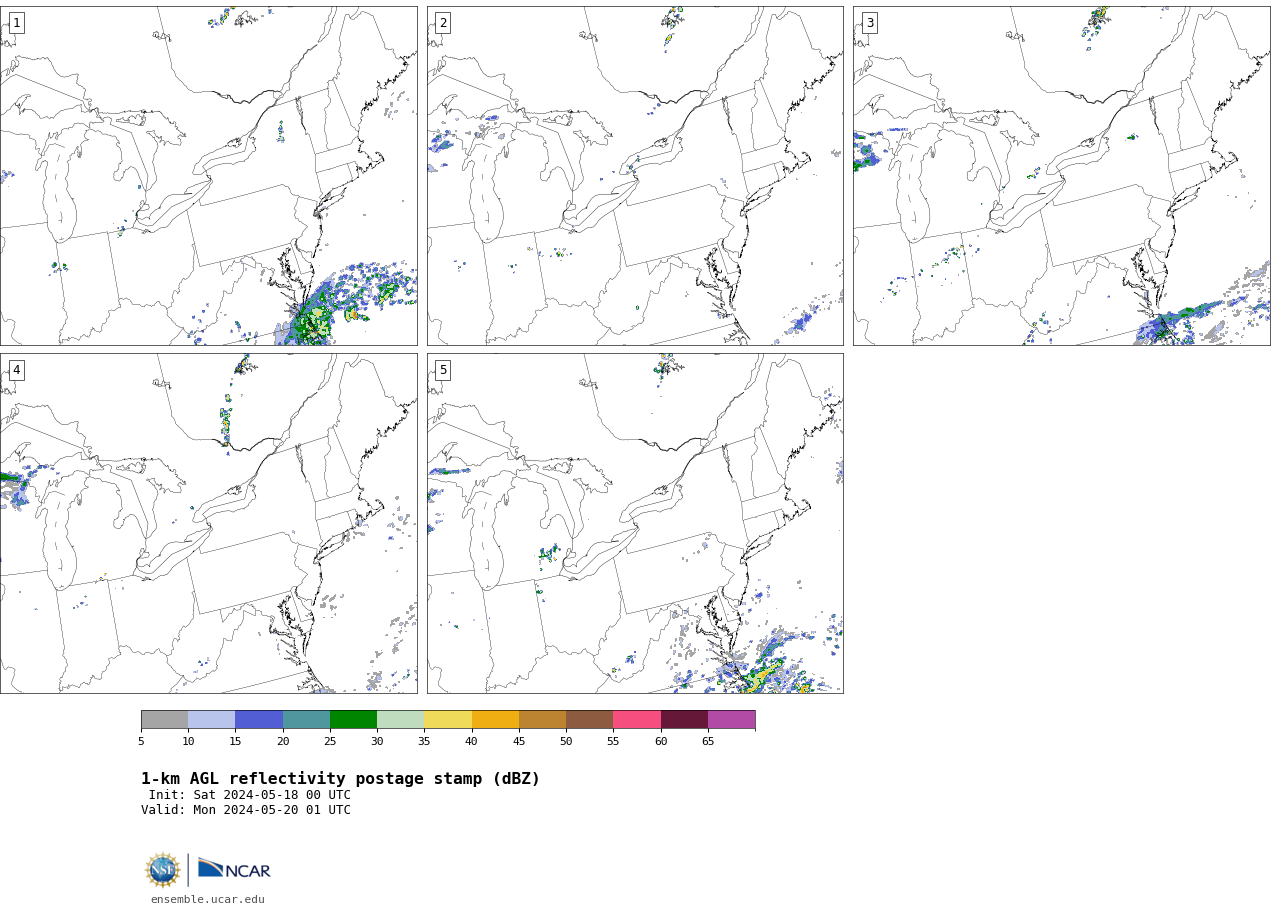
Task: Select the brown 50-55 dBZ swatch
Action: [590, 720]
